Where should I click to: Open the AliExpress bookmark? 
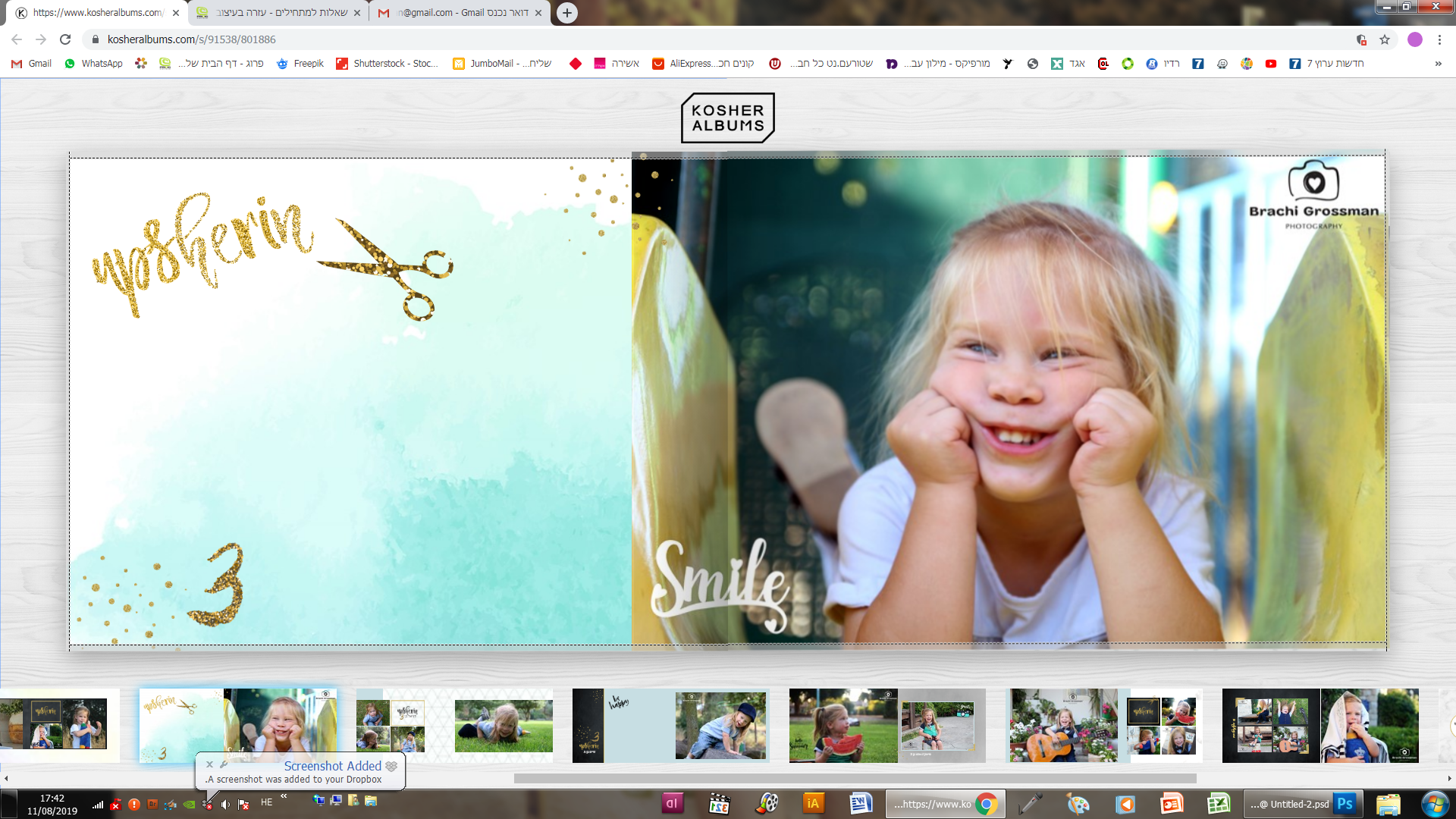(703, 64)
